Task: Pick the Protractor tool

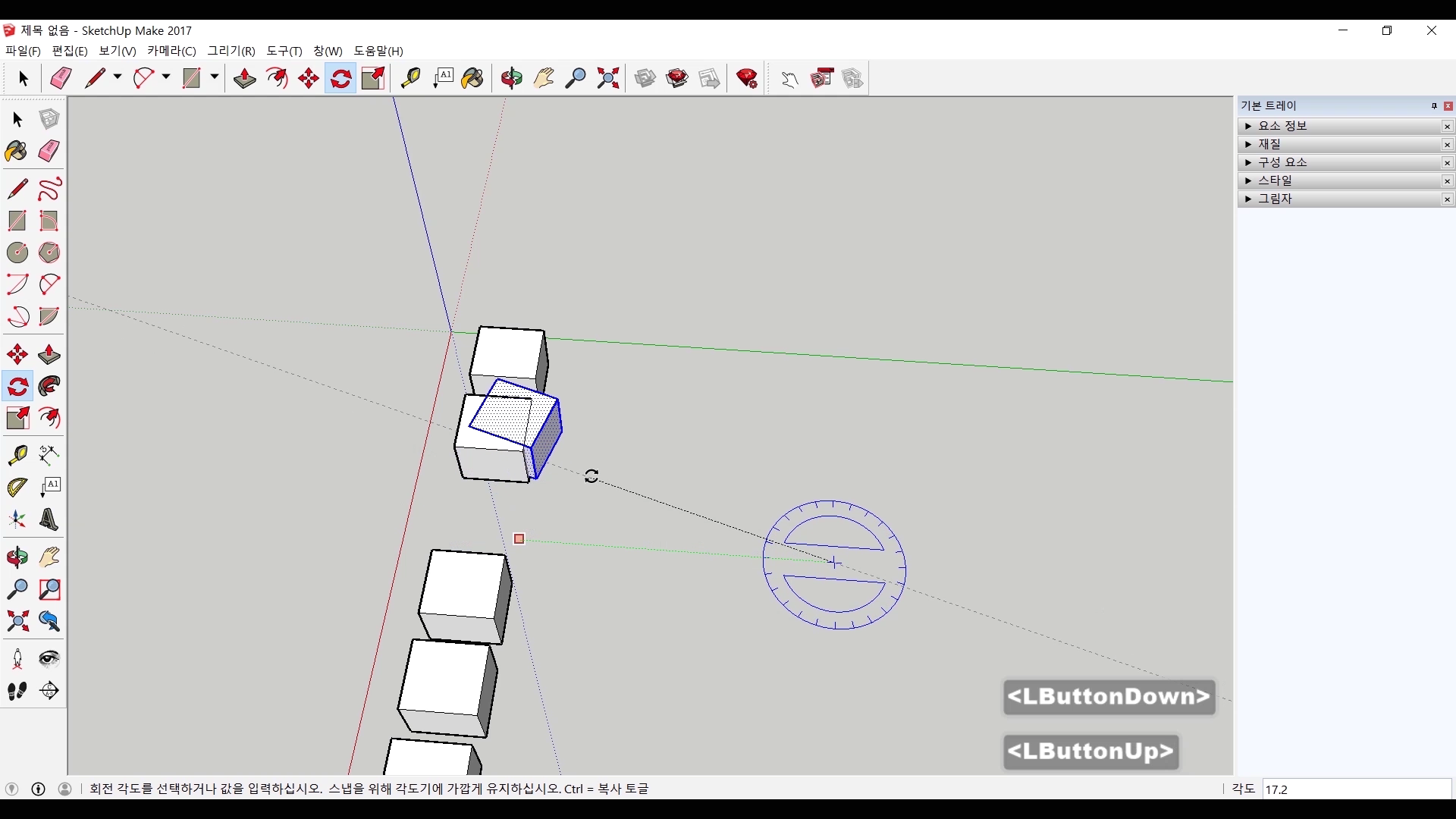Action: pos(17,487)
